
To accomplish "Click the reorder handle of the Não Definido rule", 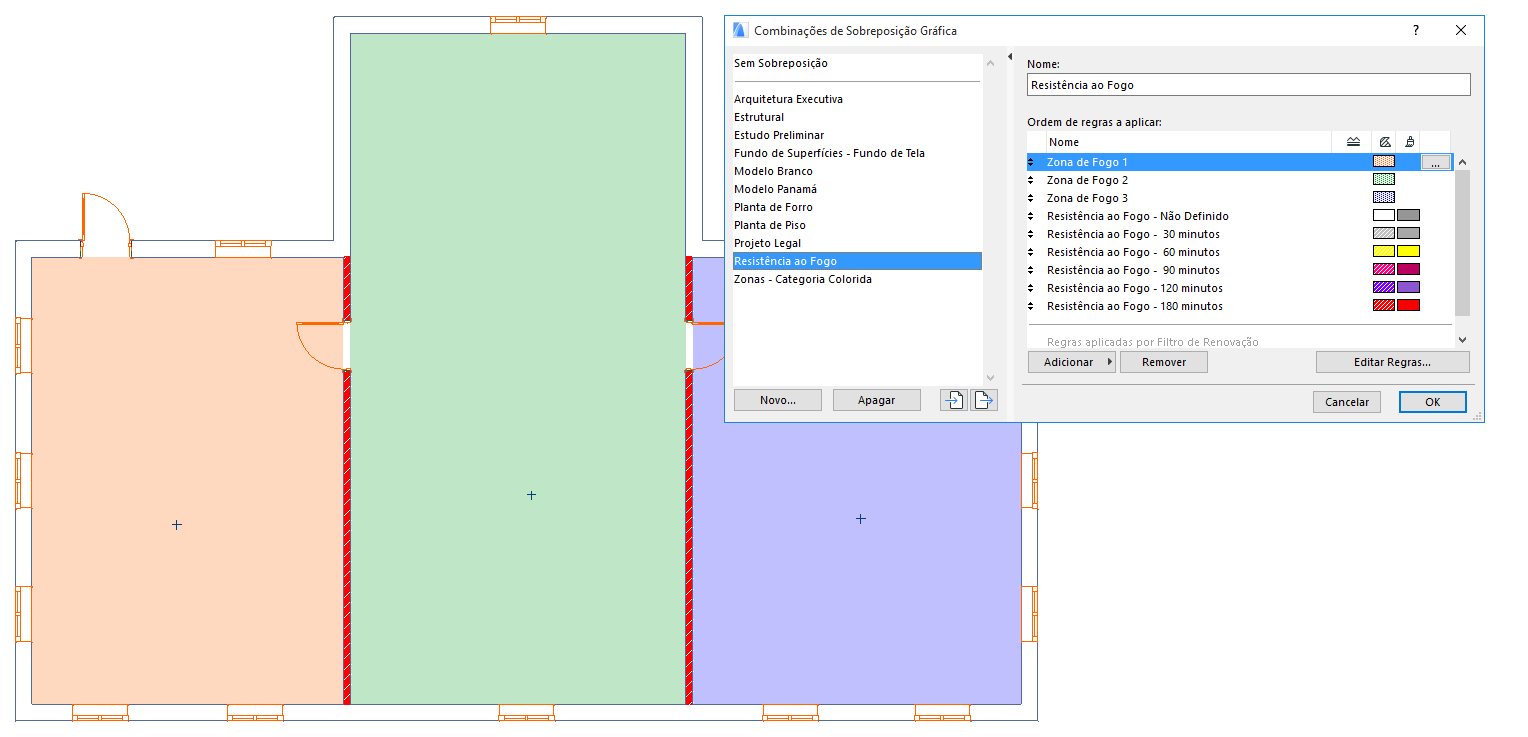I will [x=1031, y=216].
